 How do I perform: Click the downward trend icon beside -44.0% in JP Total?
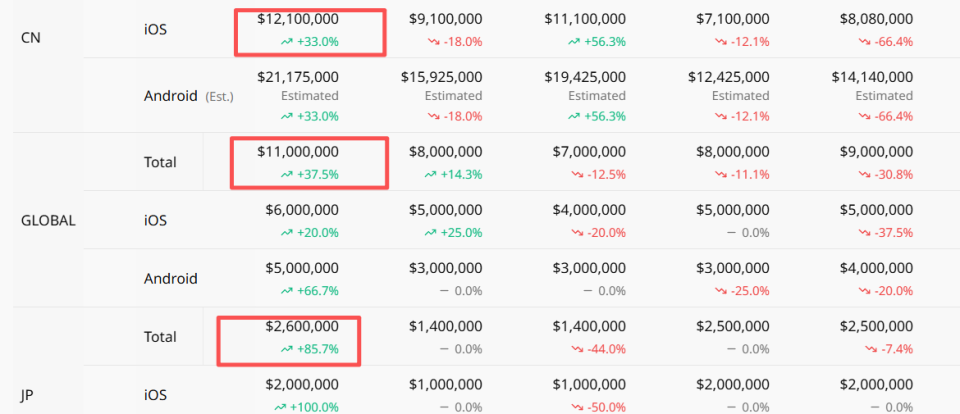pos(577,349)
